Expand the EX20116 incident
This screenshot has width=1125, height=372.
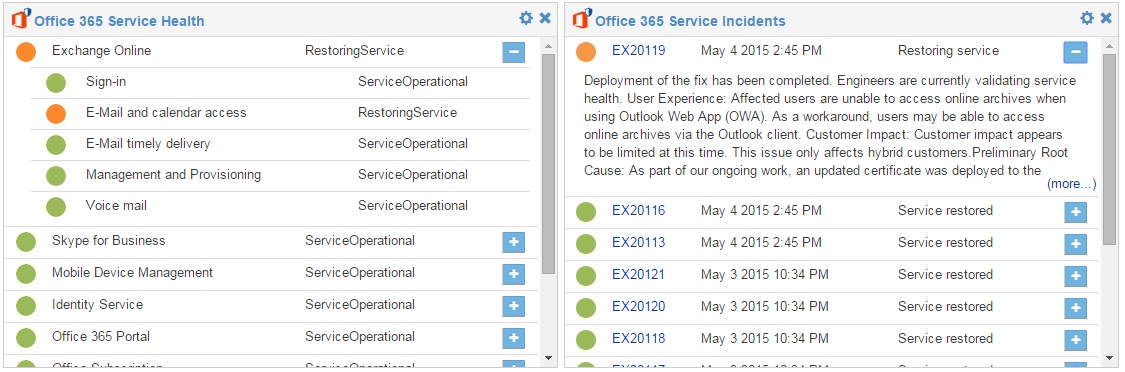(1075, 213)
